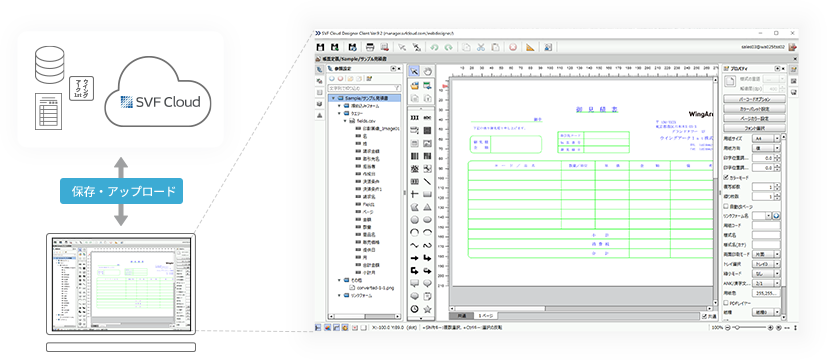This screenshot has height=360, width=827.
Task: Collapse the fields.csv tree node
Action: click(x=345, y=121)
